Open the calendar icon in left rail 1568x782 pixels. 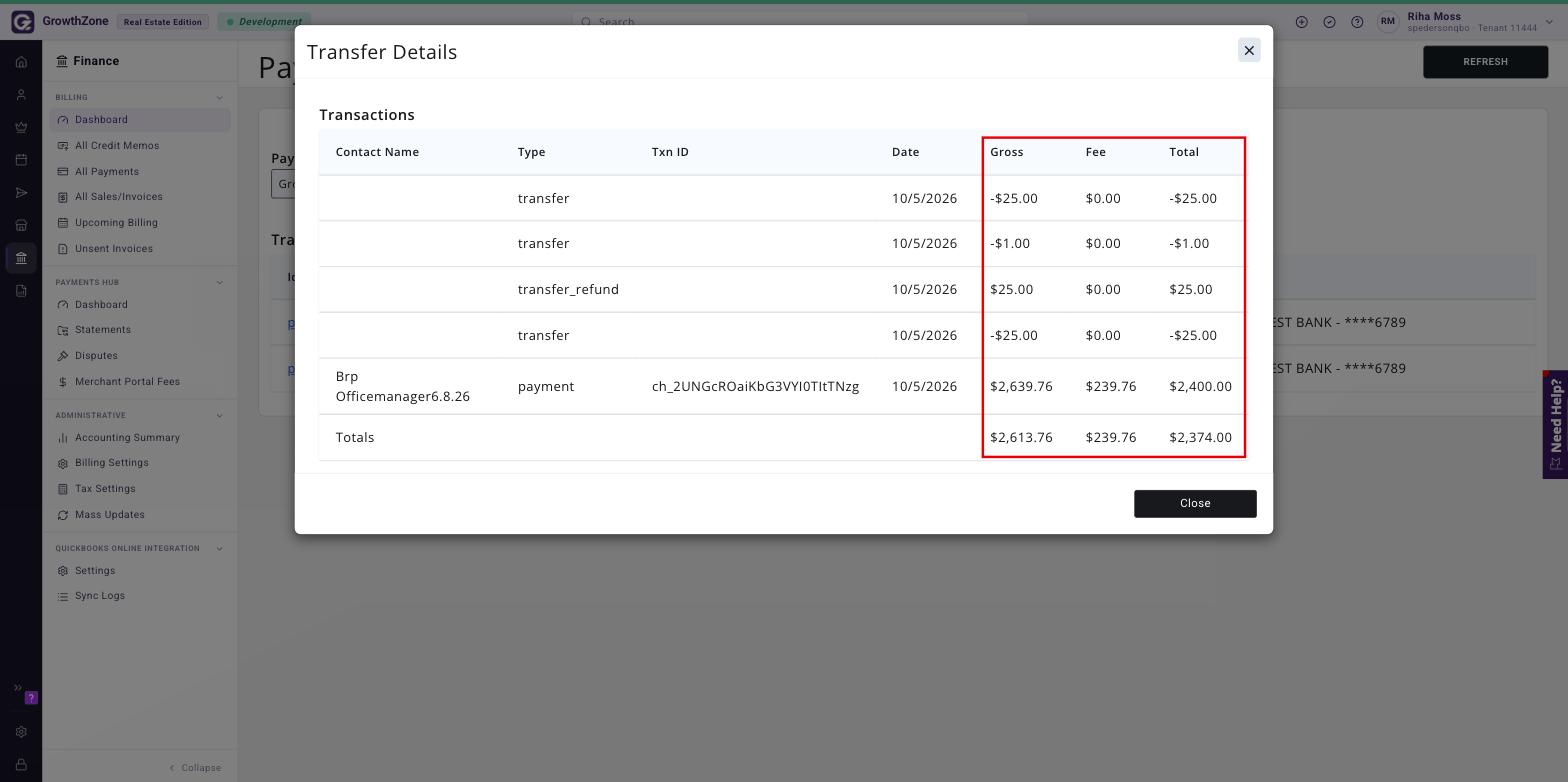(x=21, y=160)
